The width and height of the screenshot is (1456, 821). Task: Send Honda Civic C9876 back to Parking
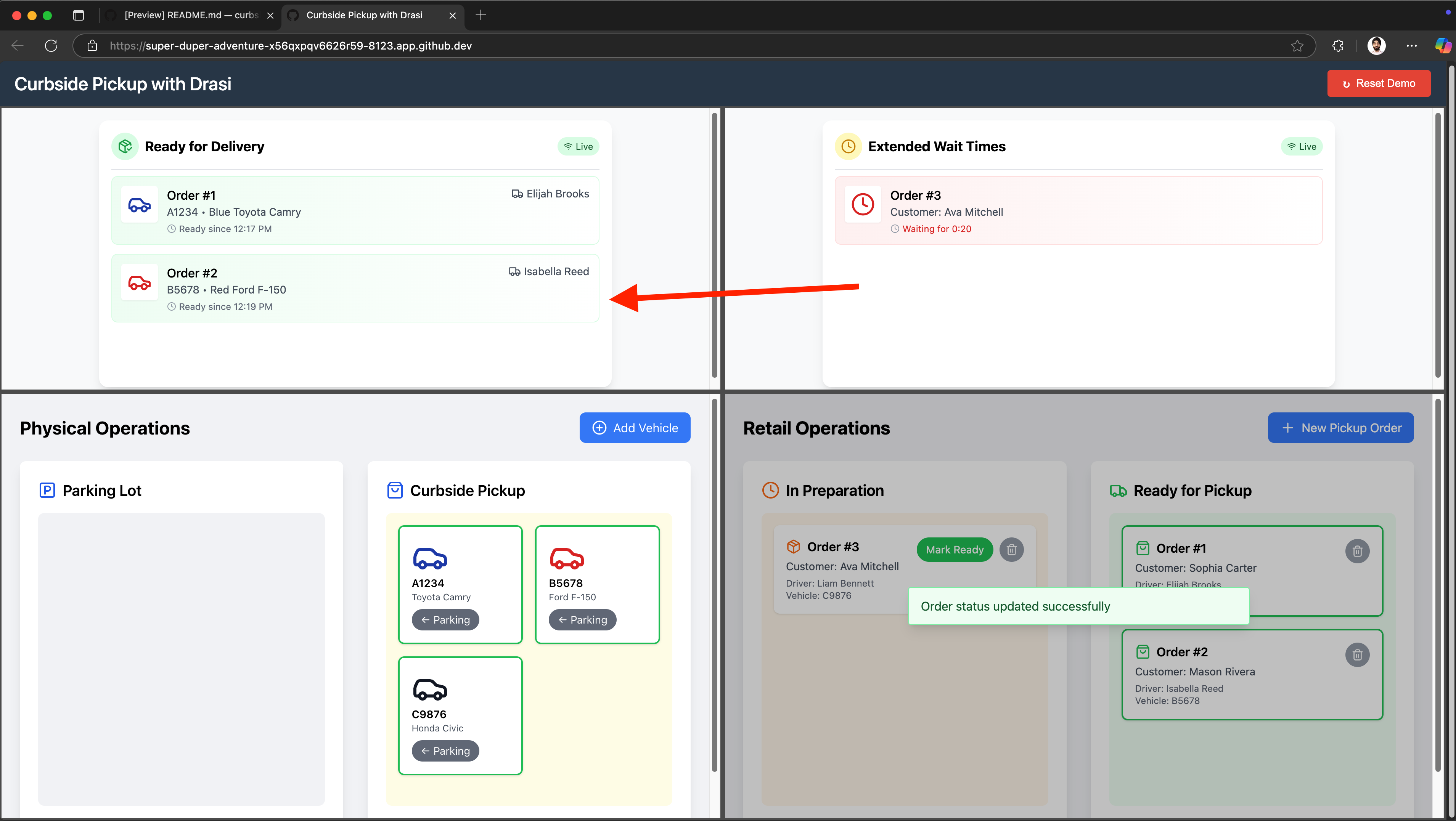[445, 750]
